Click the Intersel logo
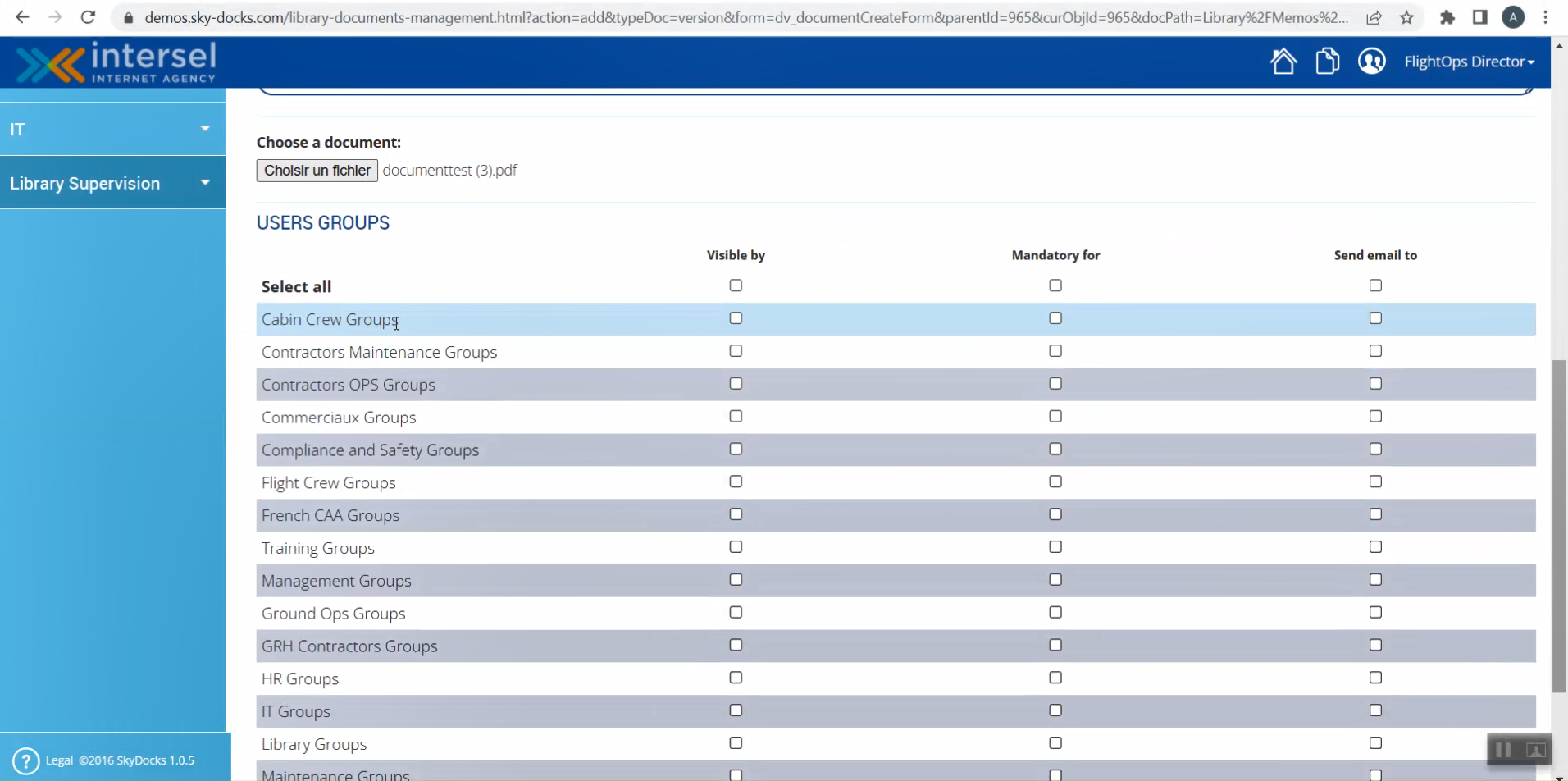The height and width of the screenshot is (781, 1568). coord(116,62)
